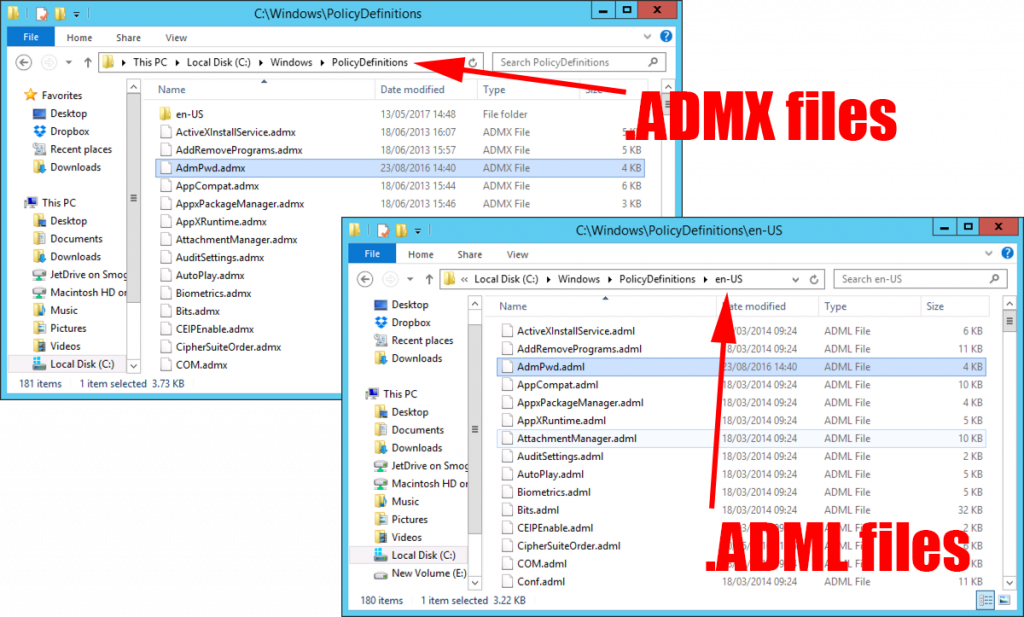Viewport: 1024px width, 617px height.
Task: Open the File menu in the en-US window
Action: [x=371, y=253]
